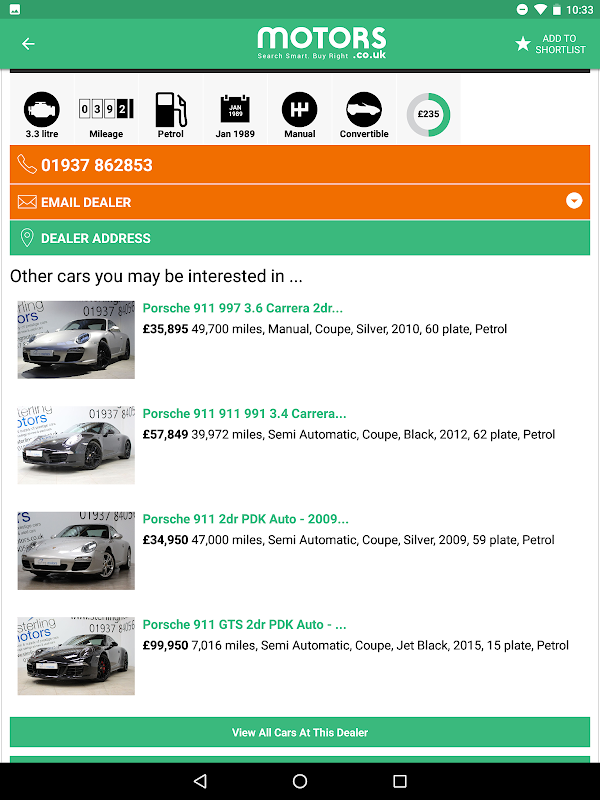600x800 pixels.
Task: Open Porsche 911 911 991 3.4 Carrera listing
Action: [244, 414]
